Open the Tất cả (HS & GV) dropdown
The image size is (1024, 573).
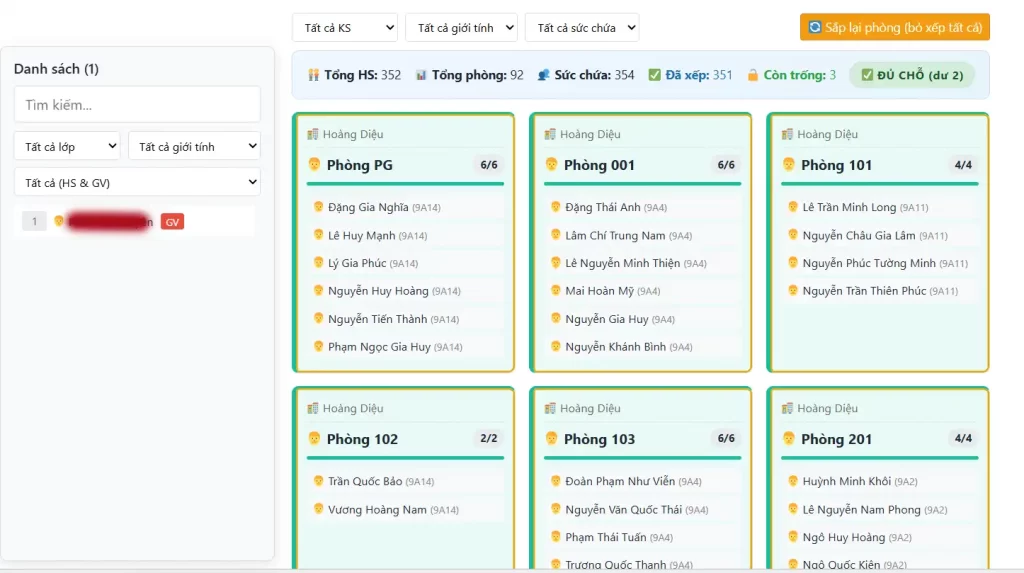[x=137, y=183]
